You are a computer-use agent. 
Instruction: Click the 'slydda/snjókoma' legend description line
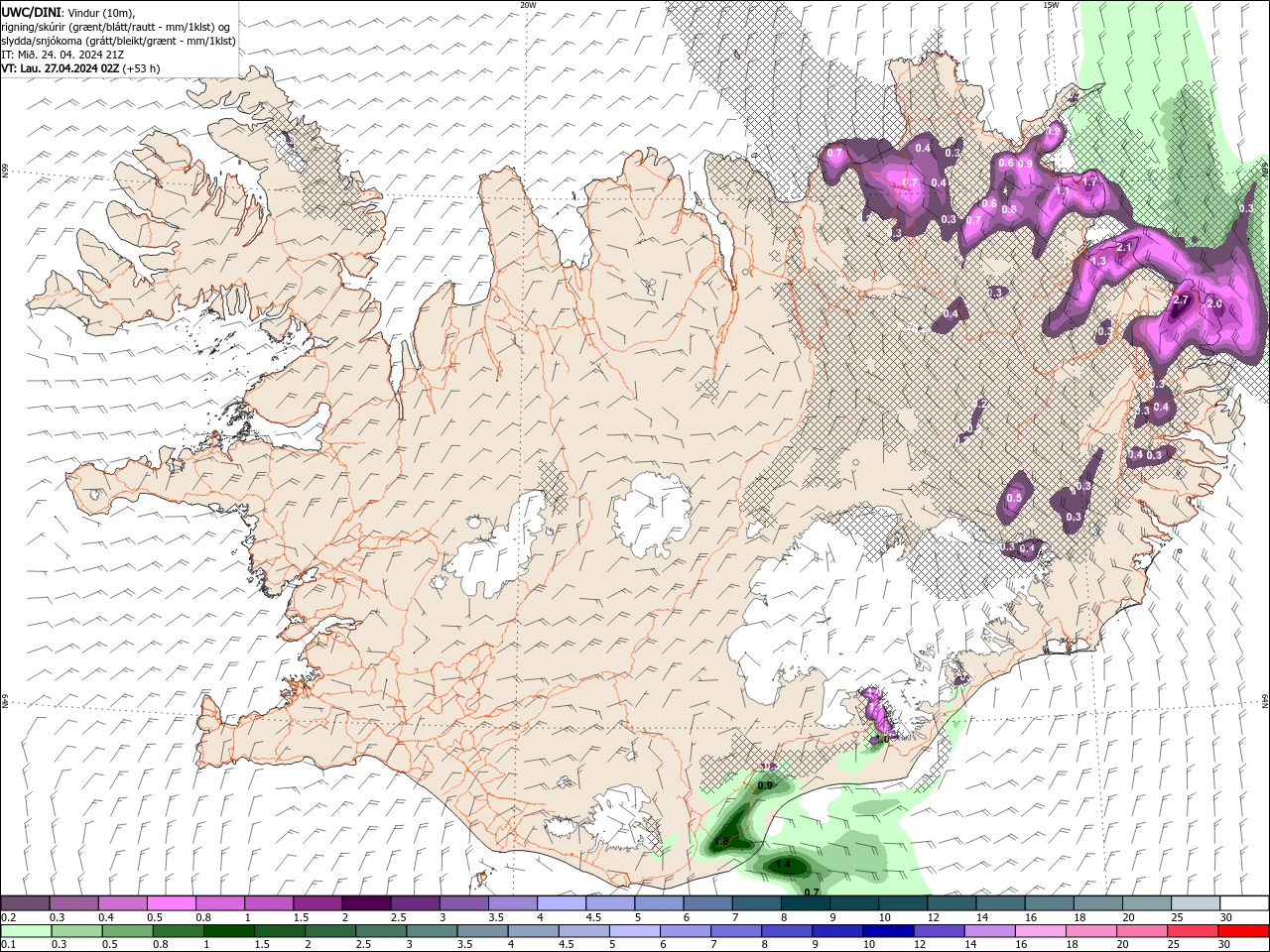point(119,41)
